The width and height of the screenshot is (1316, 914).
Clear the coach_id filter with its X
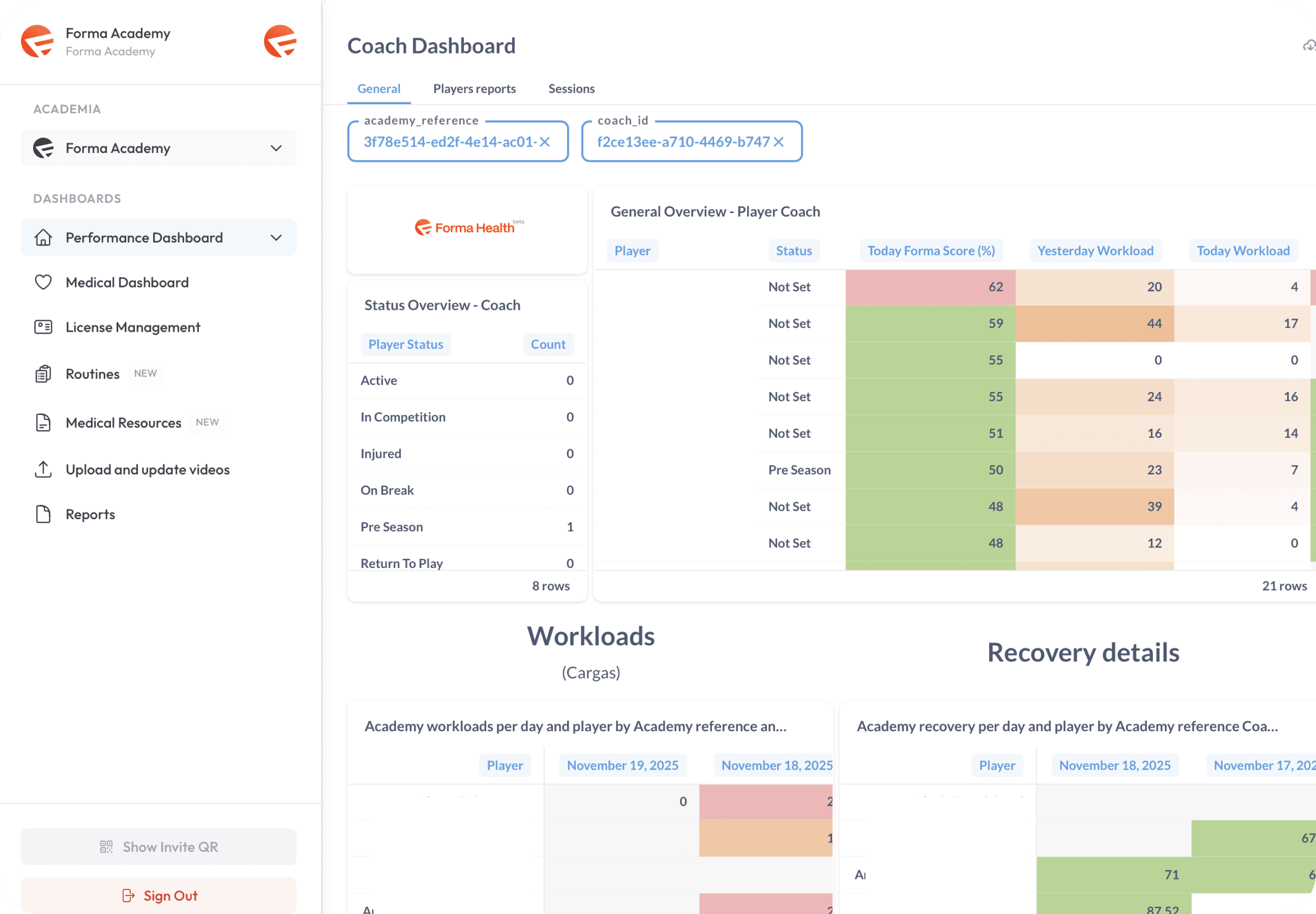click(779, 142)
